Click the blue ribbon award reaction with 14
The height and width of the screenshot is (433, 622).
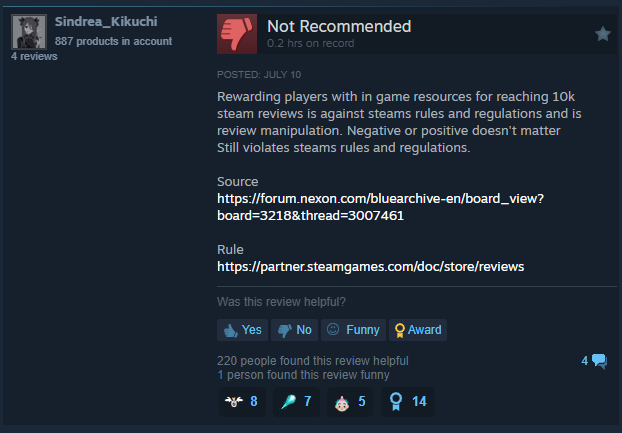408,402
